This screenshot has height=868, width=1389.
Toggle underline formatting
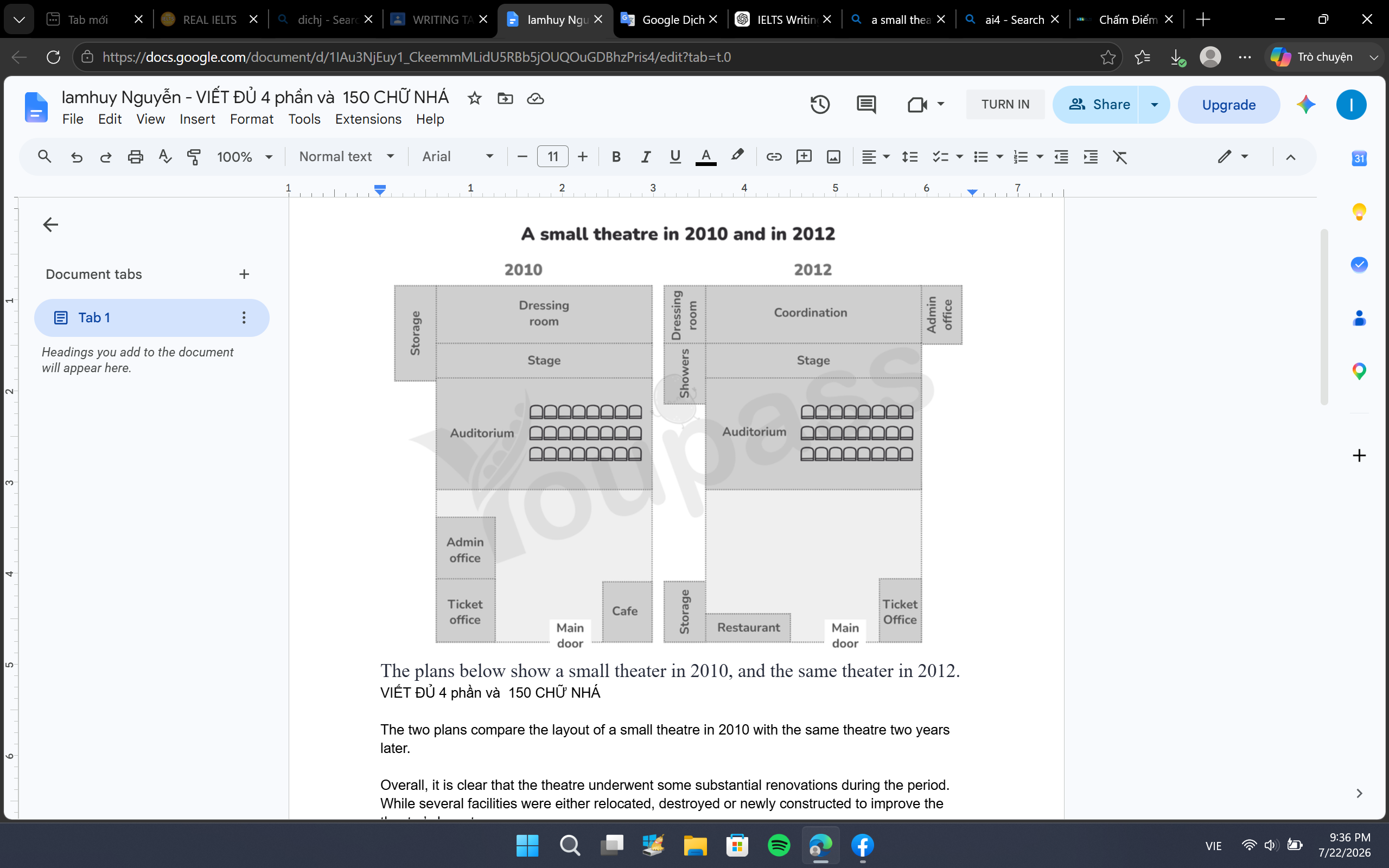[x=676, y=157]
